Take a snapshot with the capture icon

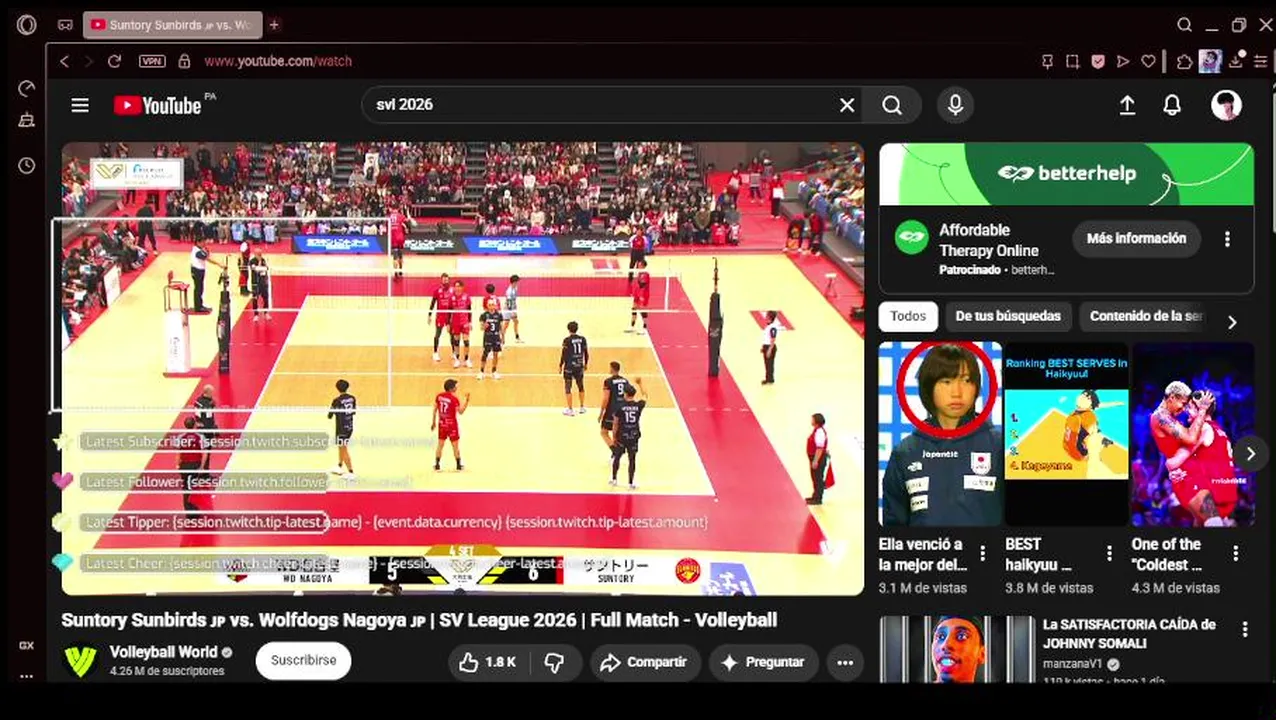coord(1072,61)
